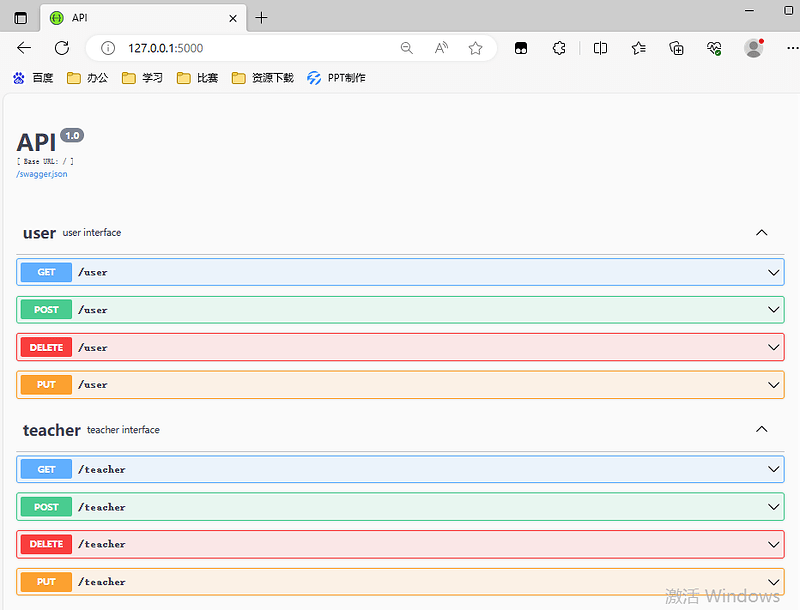This screenshot has height=610, width=800.
Task: Open the 办公 bookmarks folder
Action: point(88,78)
